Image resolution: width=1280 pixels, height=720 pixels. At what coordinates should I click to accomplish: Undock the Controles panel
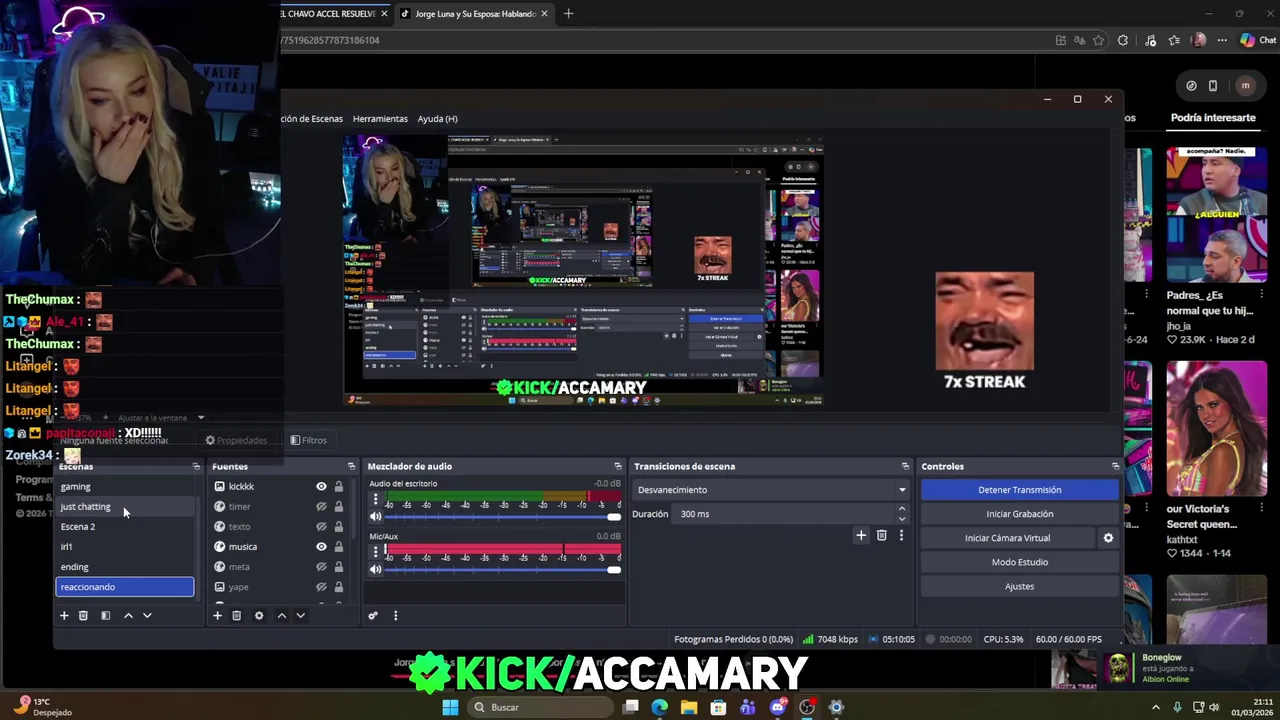pyautogui.click(x=1116, y=467)
